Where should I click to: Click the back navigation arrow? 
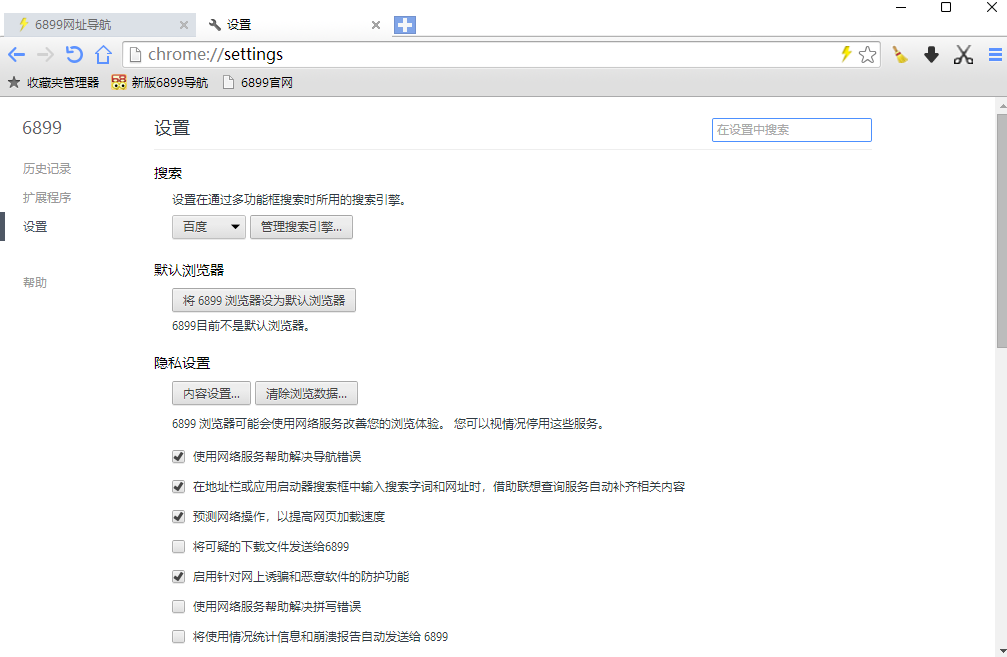16,55
